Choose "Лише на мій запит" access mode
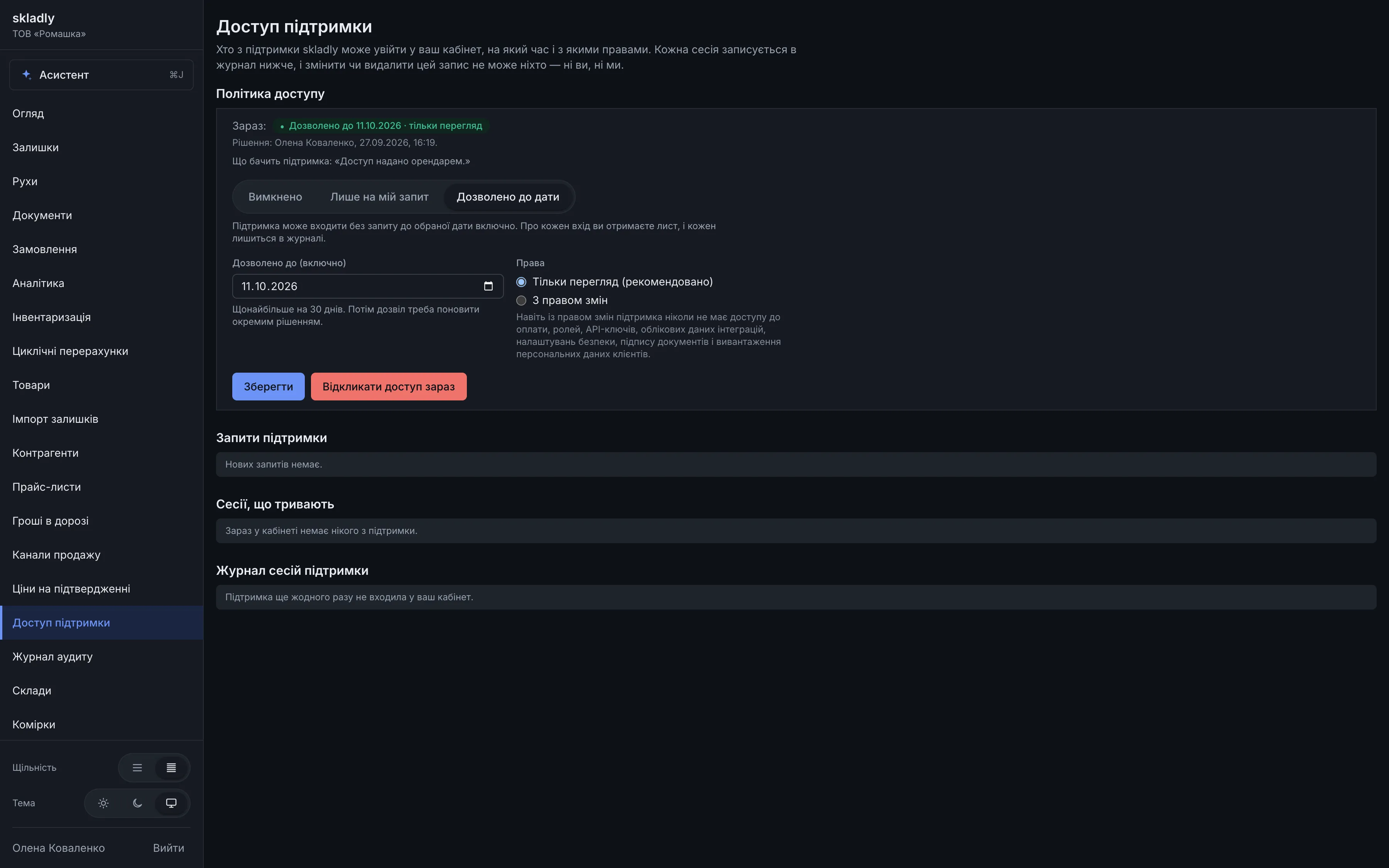 pyautogui.click(x=379, y=197)
